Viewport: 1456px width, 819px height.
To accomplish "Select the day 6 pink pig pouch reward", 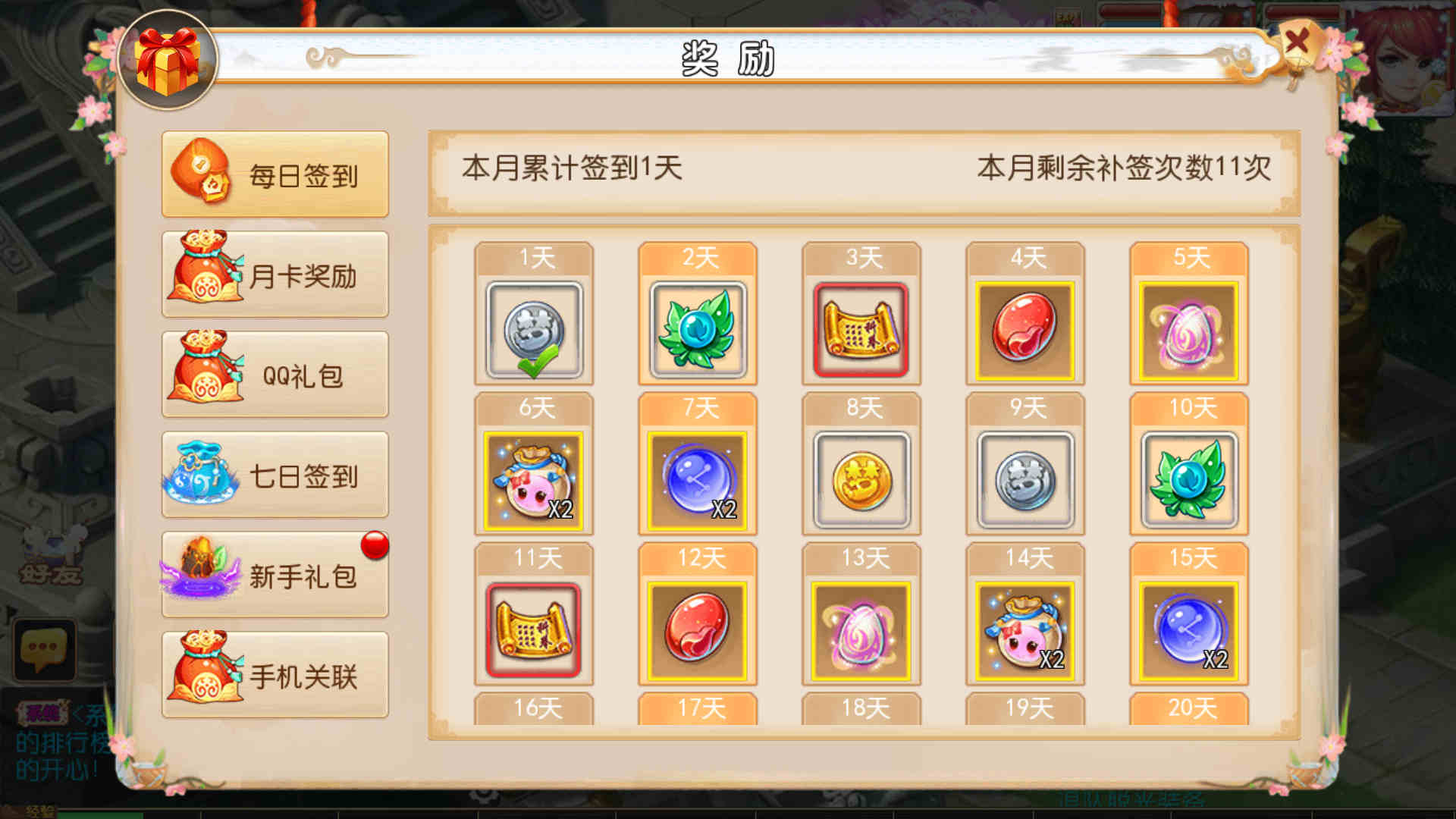I will [x=534, y=481].
